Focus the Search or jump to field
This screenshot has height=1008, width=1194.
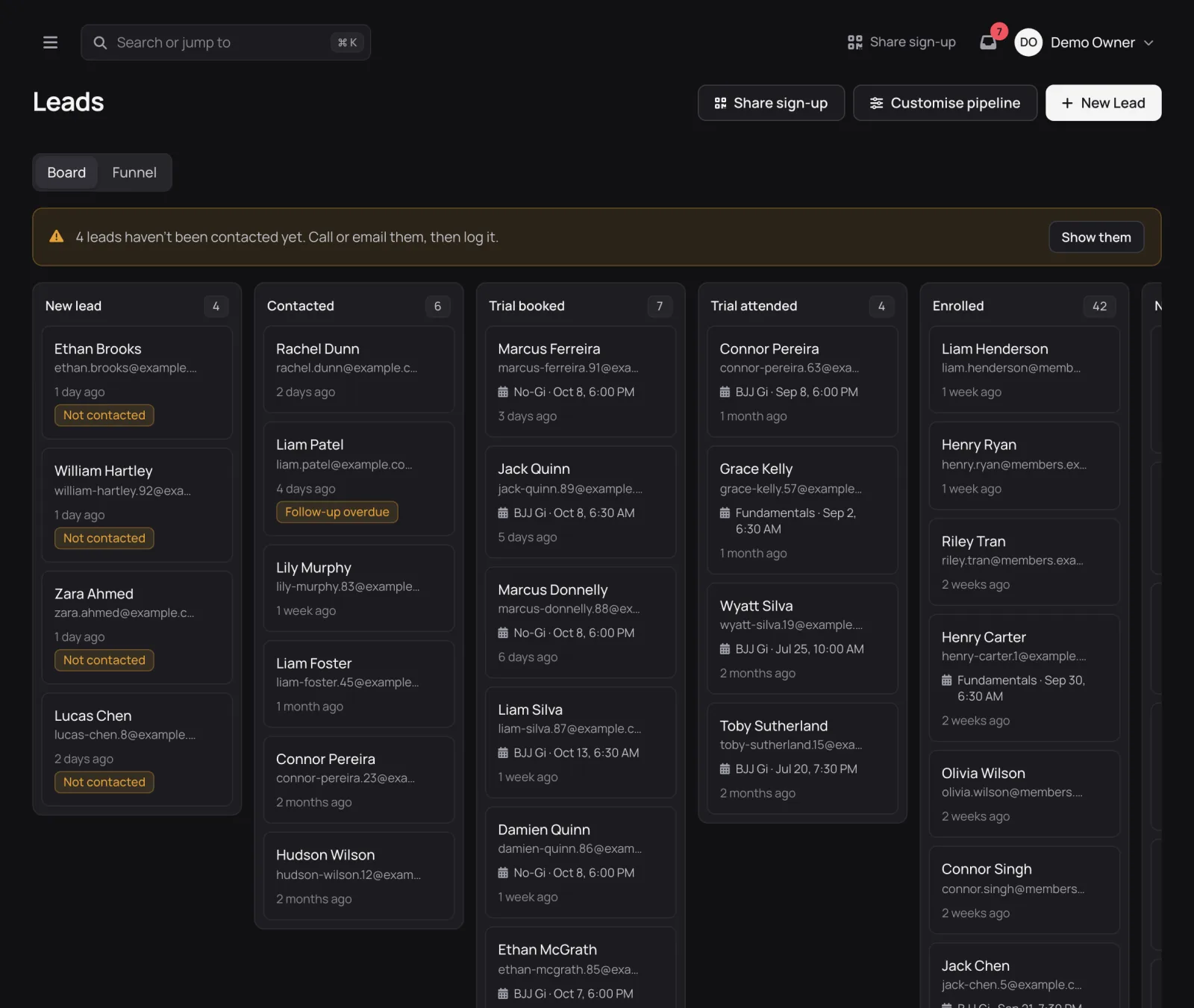(x=225, y=43)
